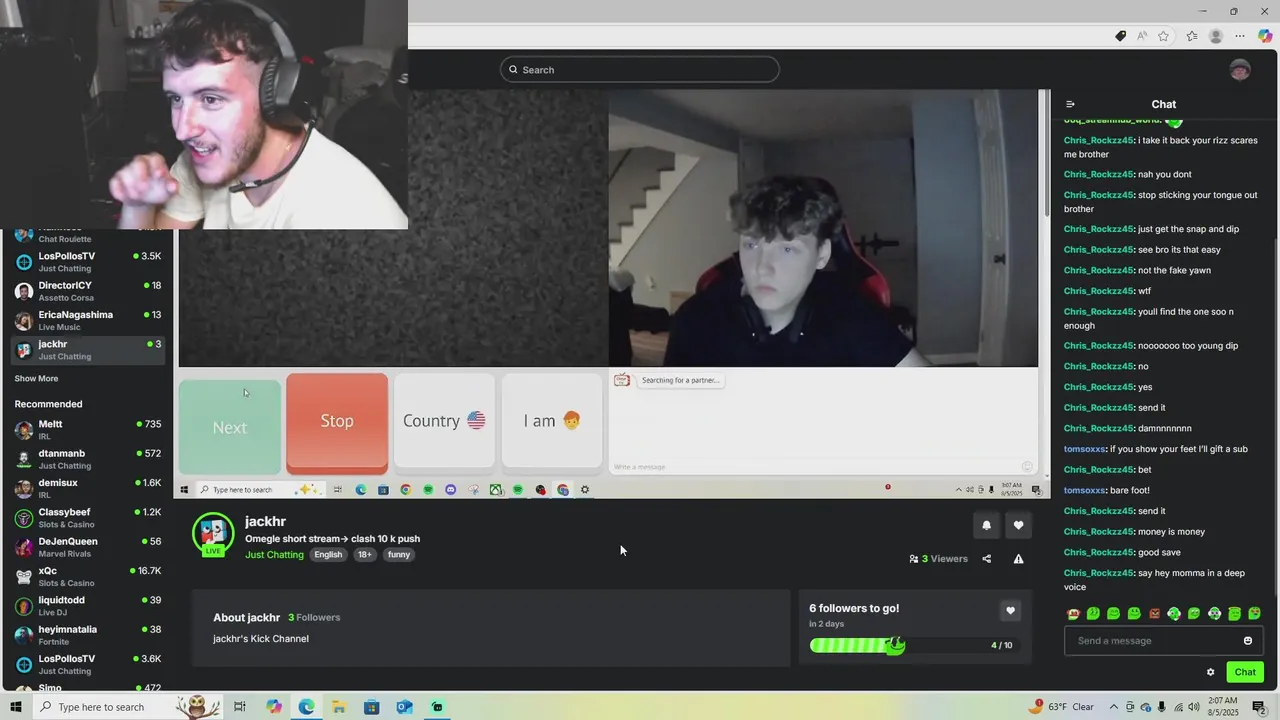Viewport: 1280px width, 720px height.
Task: Open recommended channel demisux
Action: click(x=88, y=488)
